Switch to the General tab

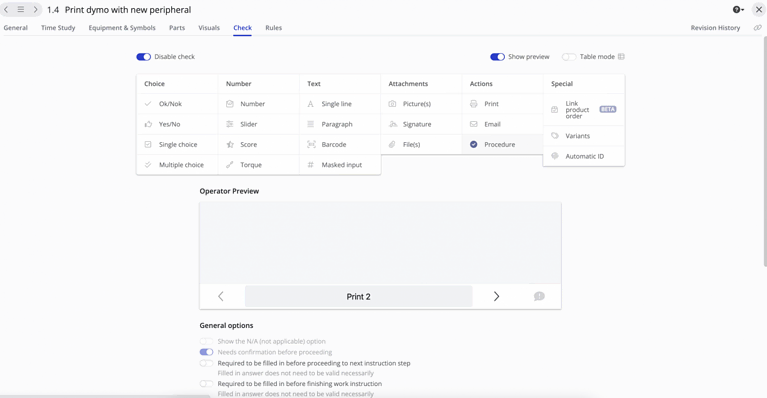tap(16, 28)
